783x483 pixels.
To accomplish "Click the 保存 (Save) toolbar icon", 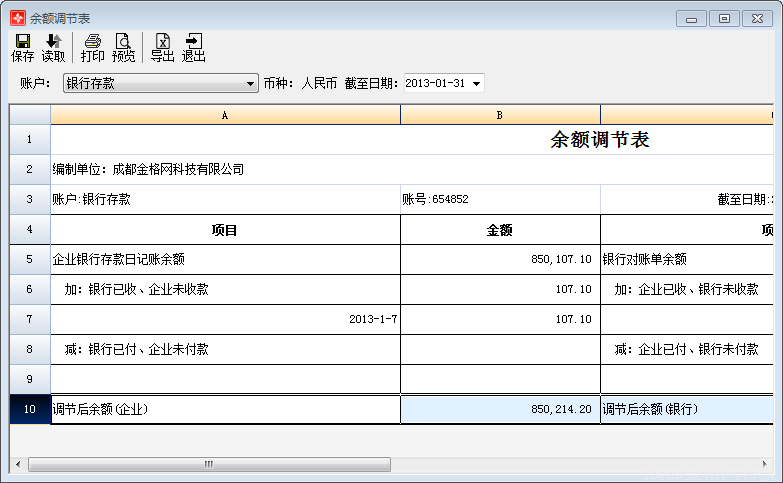I will click(x=22, y=47).
